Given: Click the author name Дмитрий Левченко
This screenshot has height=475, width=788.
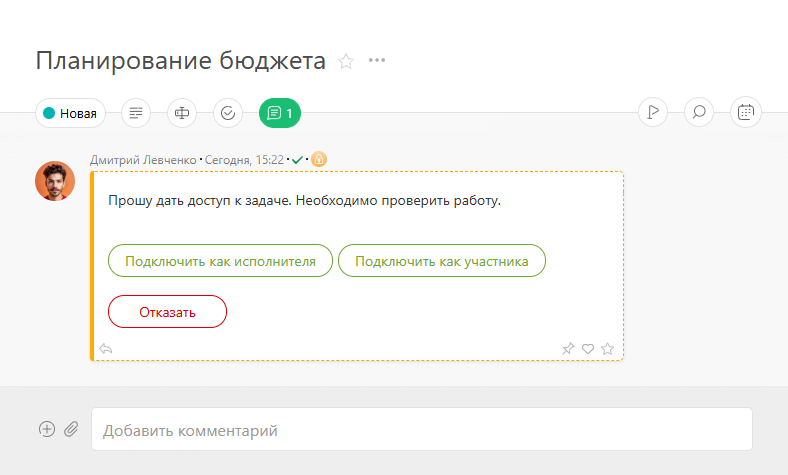Looking at the screenshot, I should (143, 160).
